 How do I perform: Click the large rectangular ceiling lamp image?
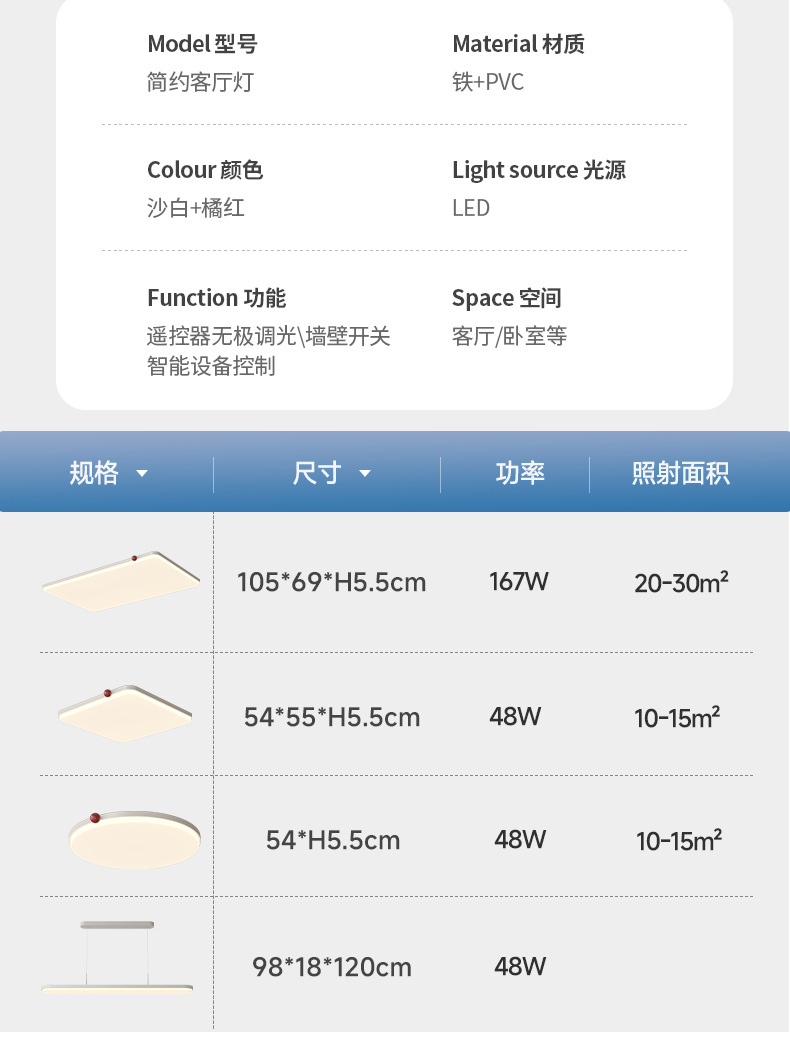pos(121,581)
